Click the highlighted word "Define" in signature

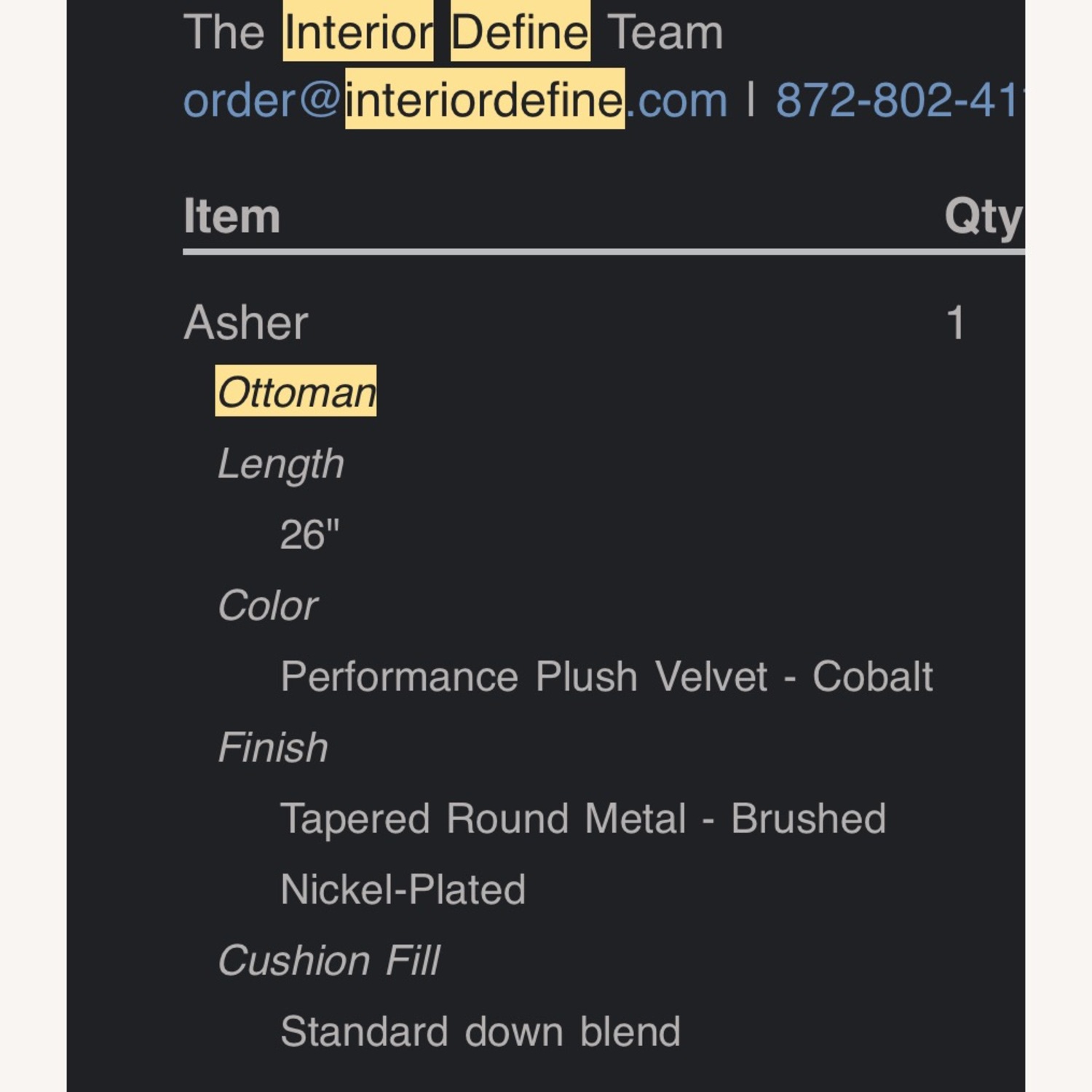pos(520,33)
